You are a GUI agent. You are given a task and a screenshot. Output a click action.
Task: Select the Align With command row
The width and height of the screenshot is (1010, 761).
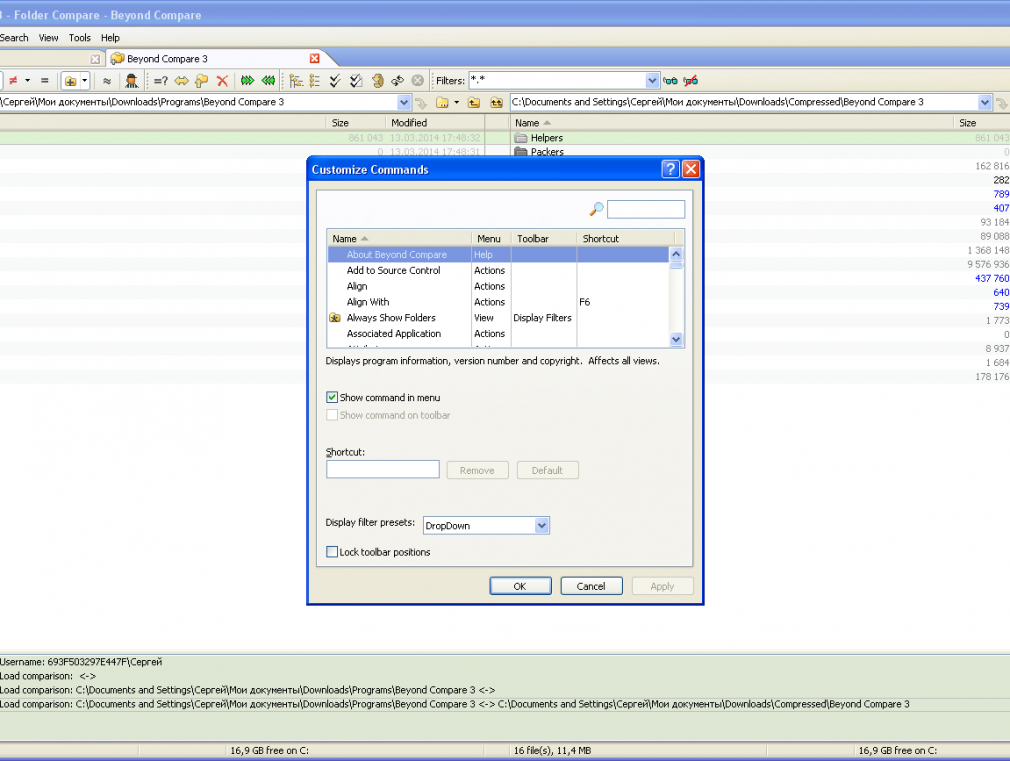coord(499,302)
